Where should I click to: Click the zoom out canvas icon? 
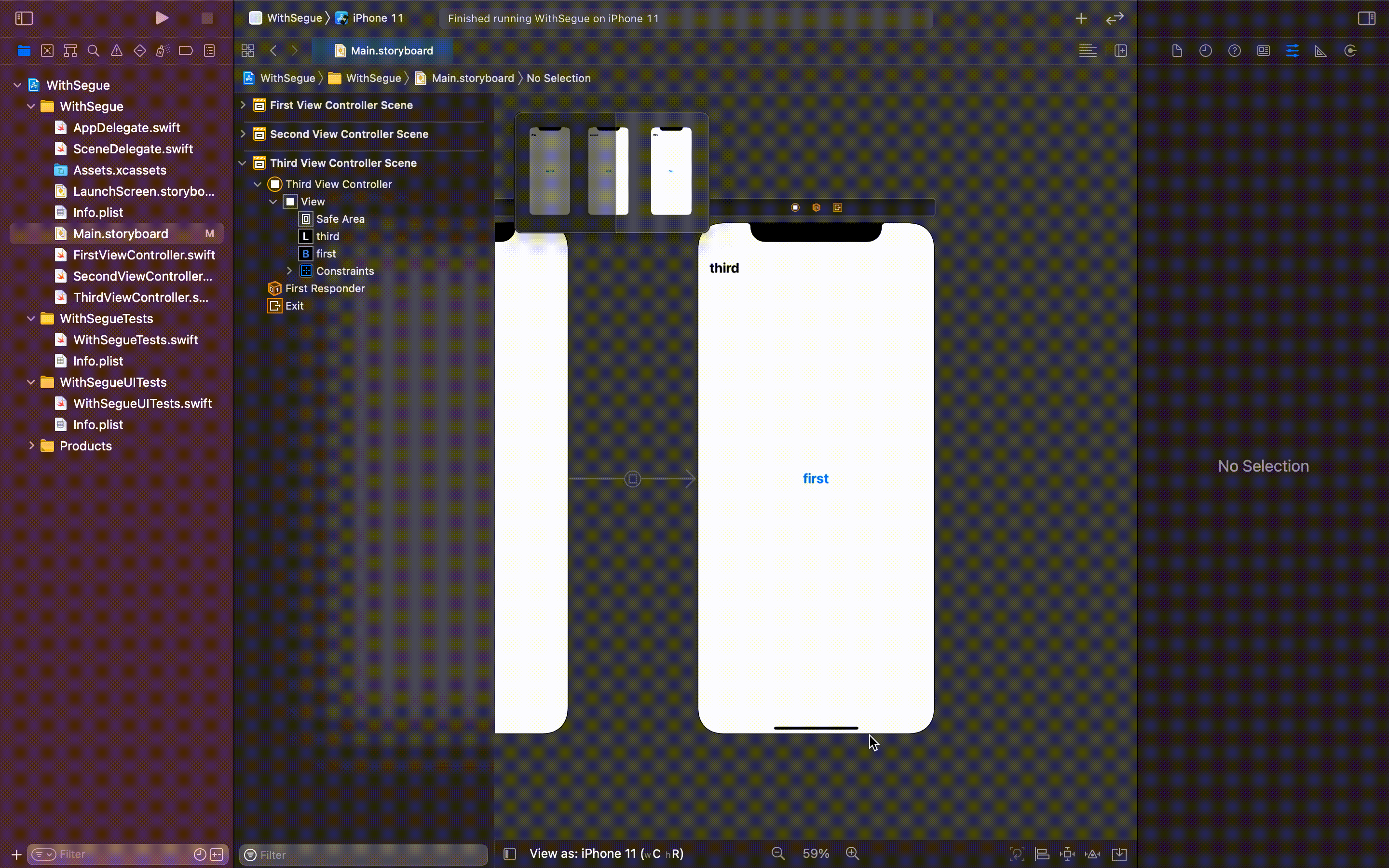778,854
